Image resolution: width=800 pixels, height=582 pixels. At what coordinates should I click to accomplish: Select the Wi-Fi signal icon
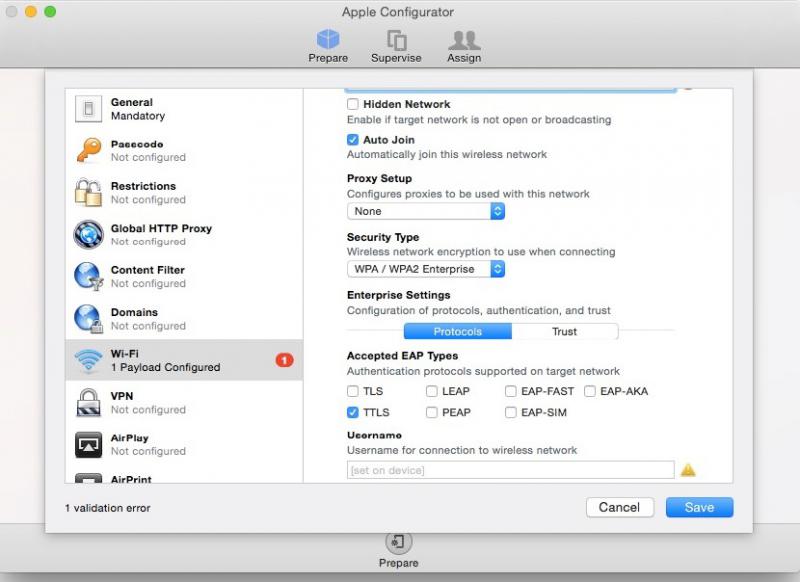point(88,360)
